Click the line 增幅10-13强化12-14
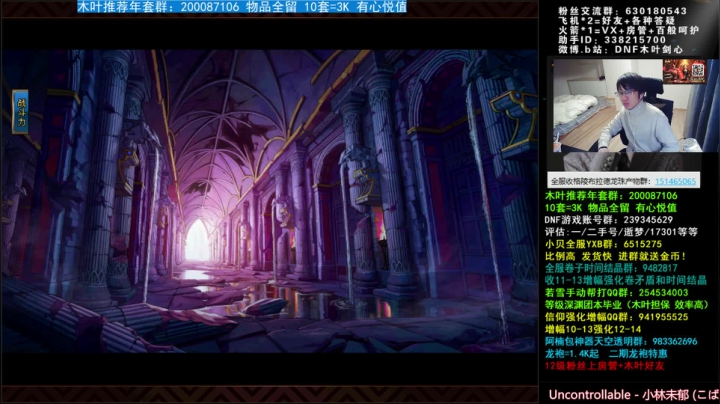The width and height of the screenshot is (720, 404). pos(592,329)
